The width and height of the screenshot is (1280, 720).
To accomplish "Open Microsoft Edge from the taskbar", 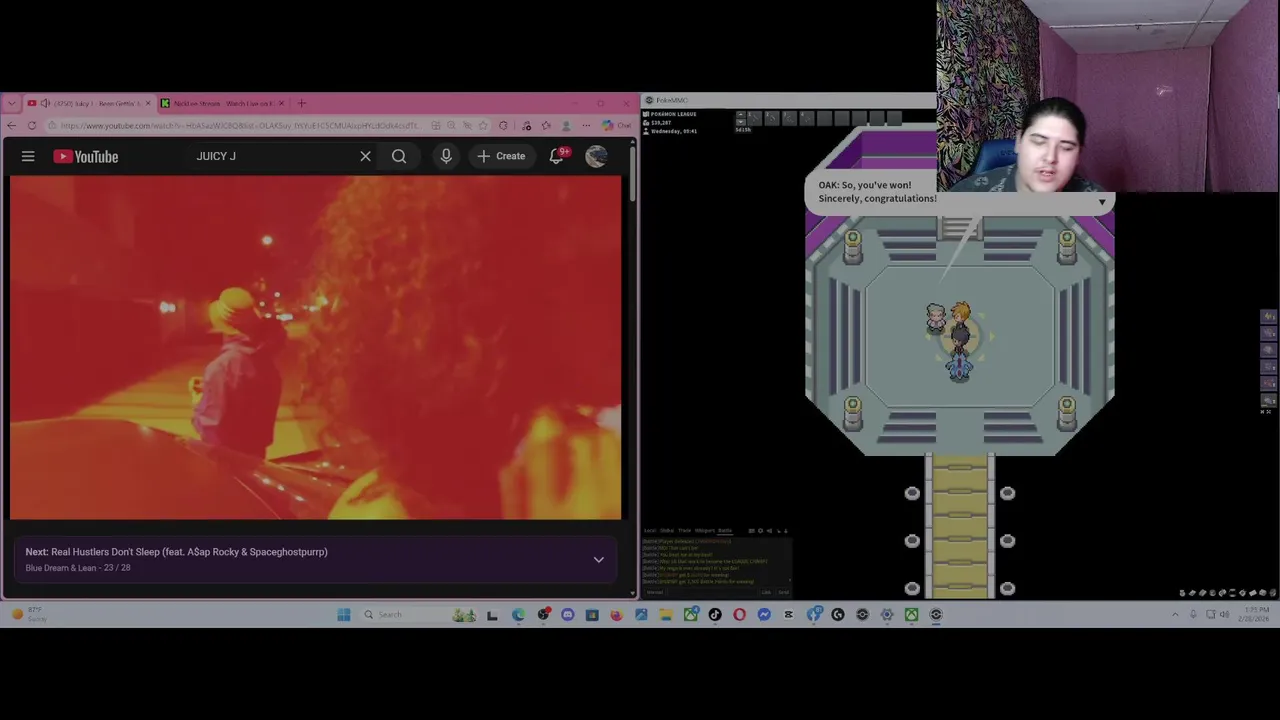I will [518, 614].
